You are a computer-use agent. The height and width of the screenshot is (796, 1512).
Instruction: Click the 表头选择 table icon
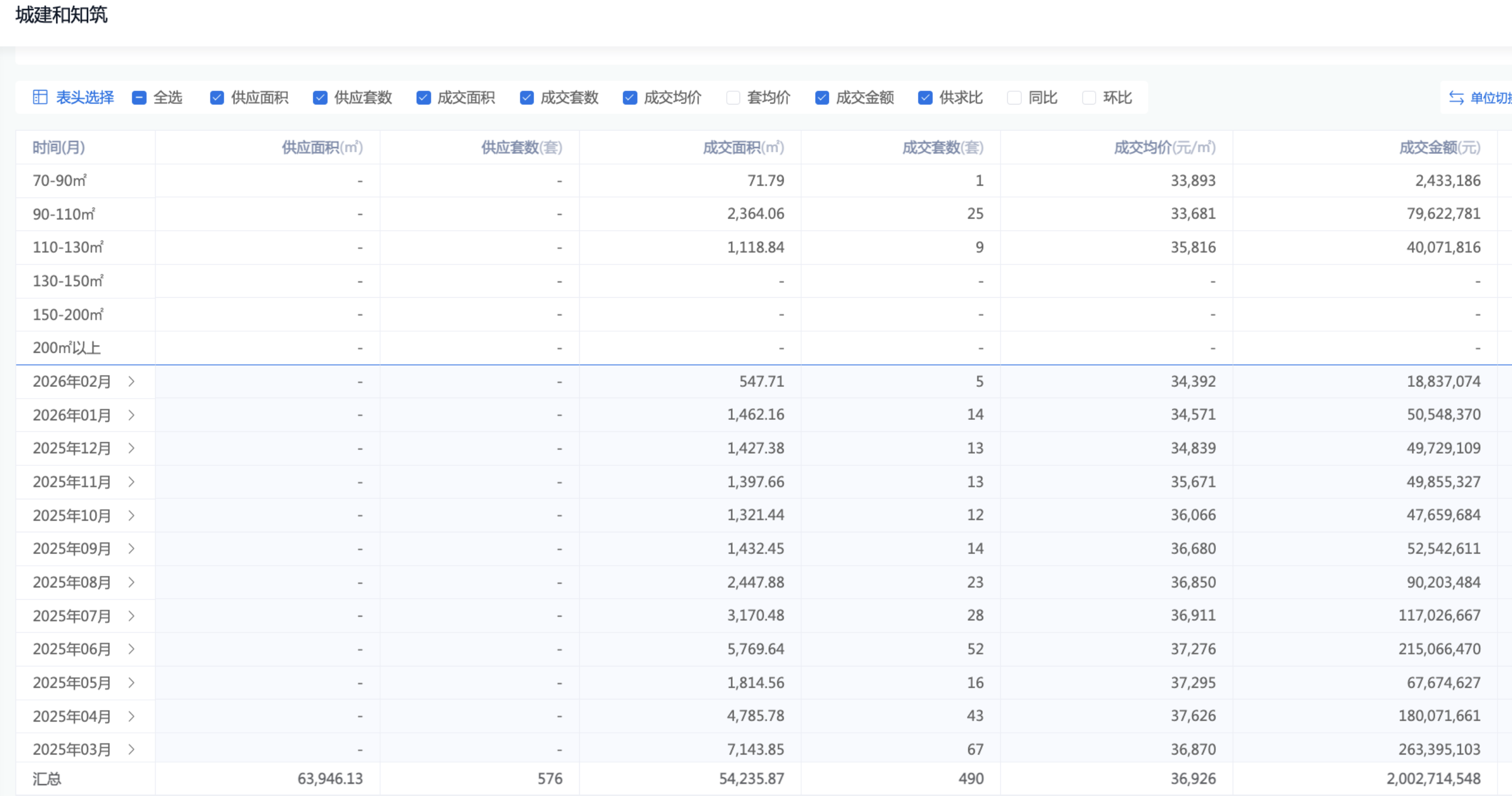pyautogui.click(x=40, y=97)
